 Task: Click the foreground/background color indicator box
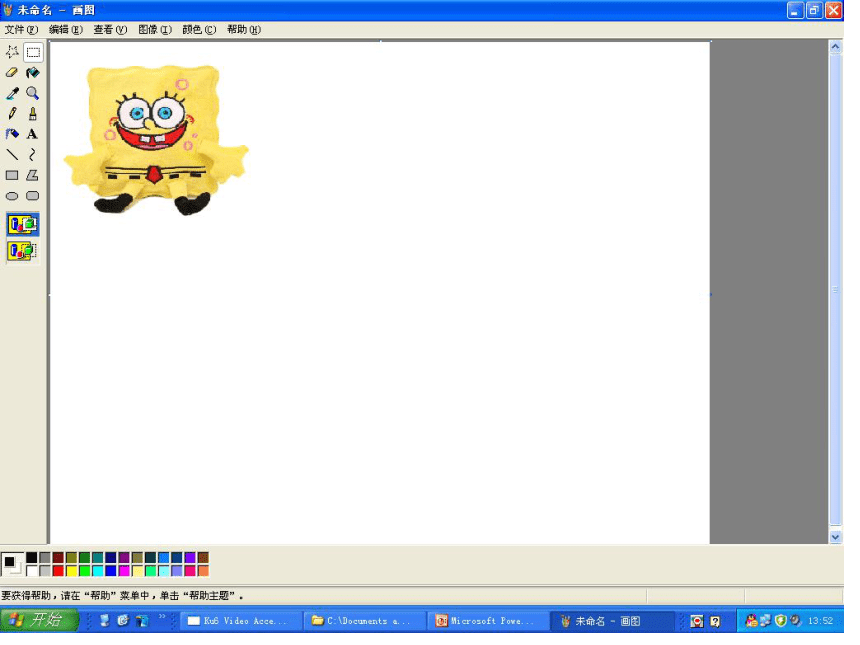tap(12, 564)
